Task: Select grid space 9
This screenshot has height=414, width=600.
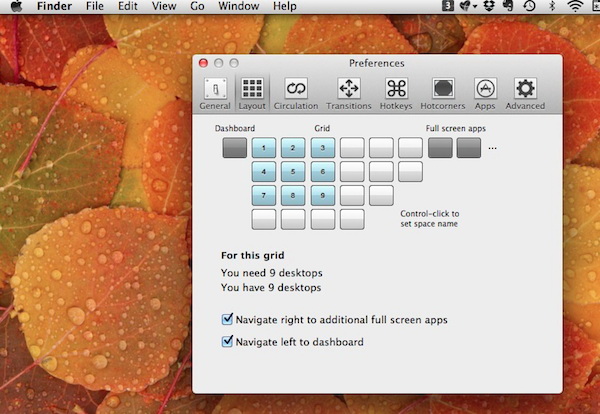Action: (x=323, y=196)
